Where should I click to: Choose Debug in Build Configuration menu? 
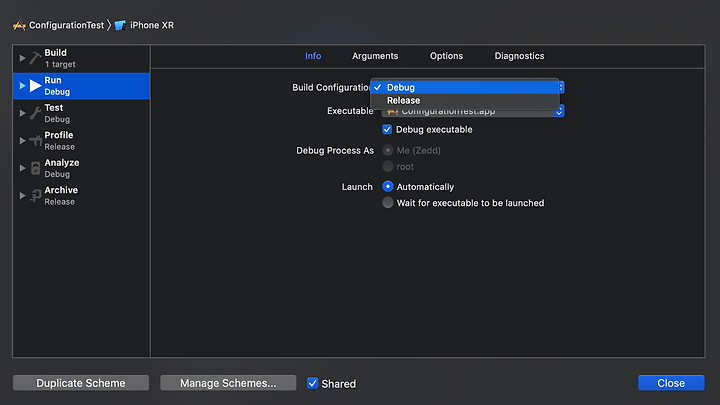pos(465,87)
